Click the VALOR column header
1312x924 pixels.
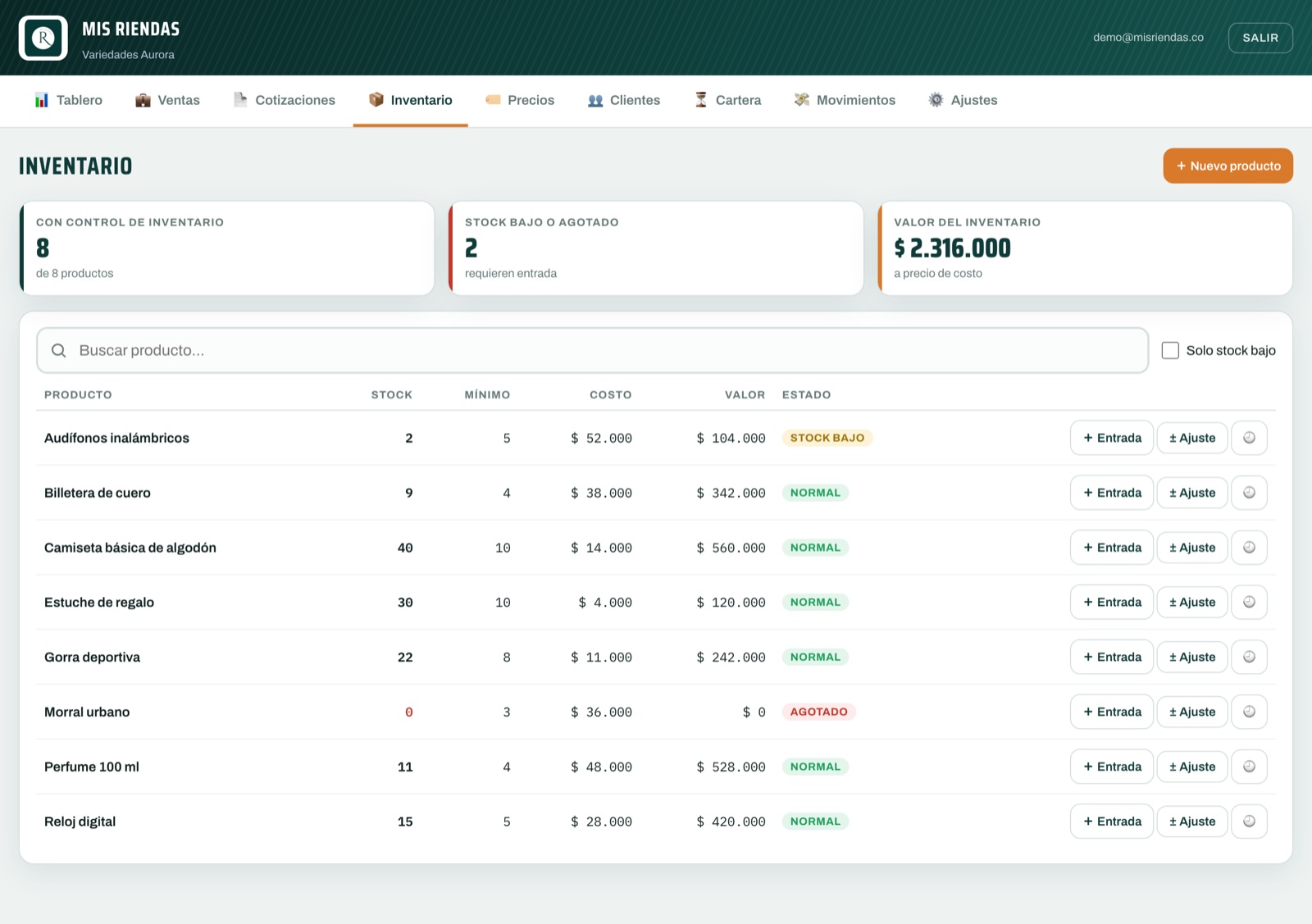click(745, 394)
